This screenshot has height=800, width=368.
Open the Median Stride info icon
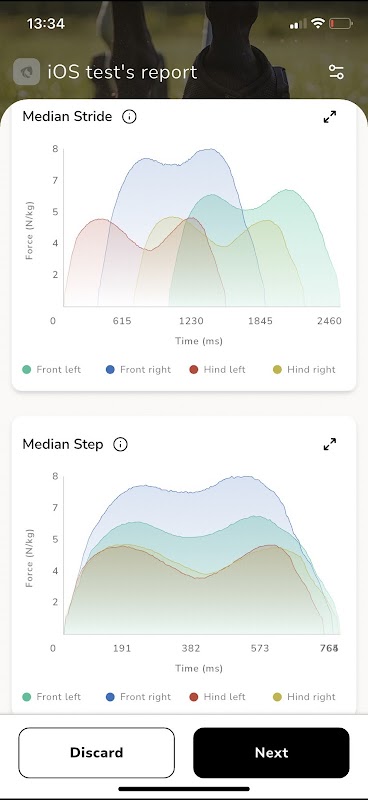tap(129, 117)
